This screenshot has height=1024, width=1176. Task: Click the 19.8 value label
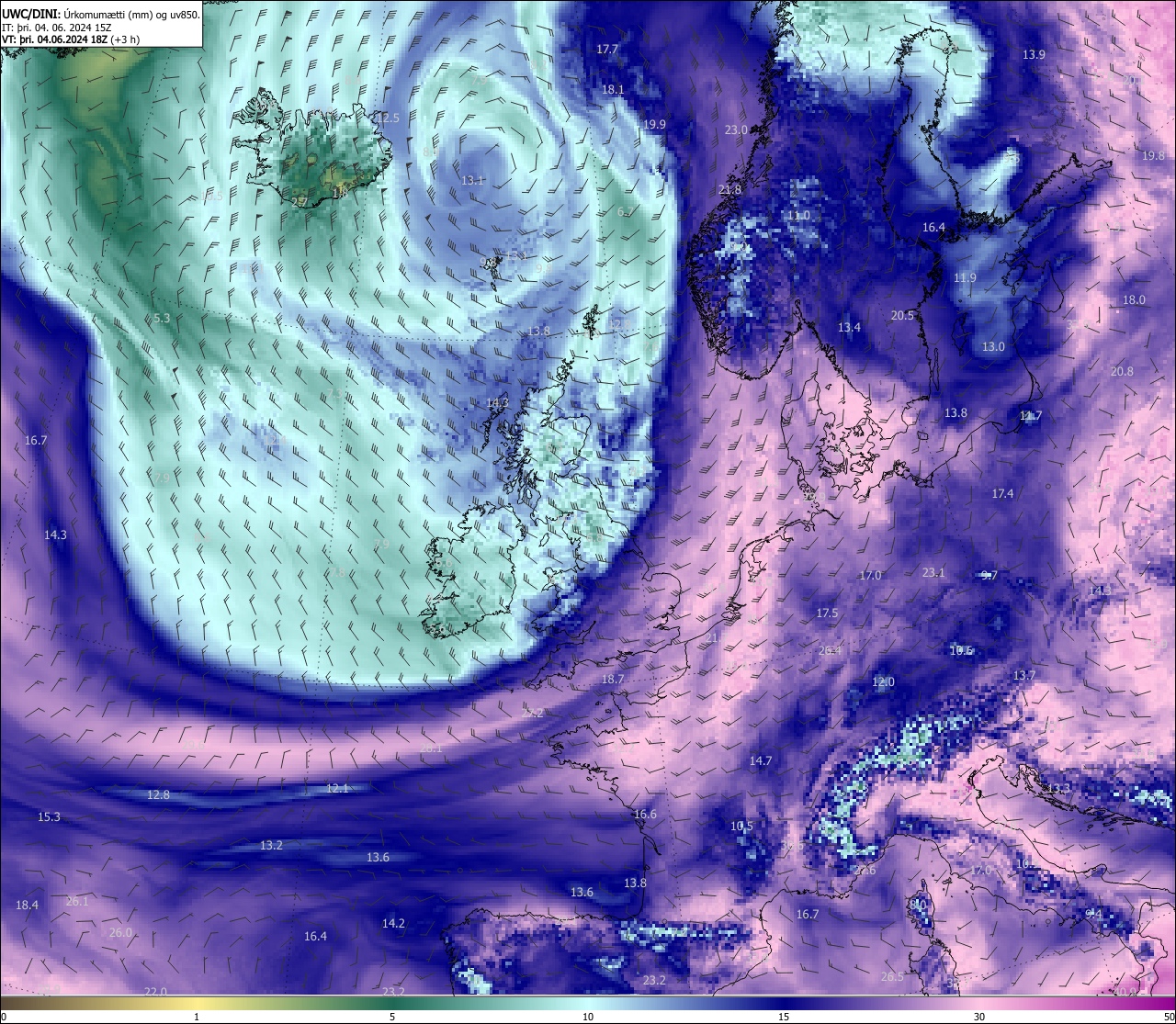click(x=1154, y=156)
